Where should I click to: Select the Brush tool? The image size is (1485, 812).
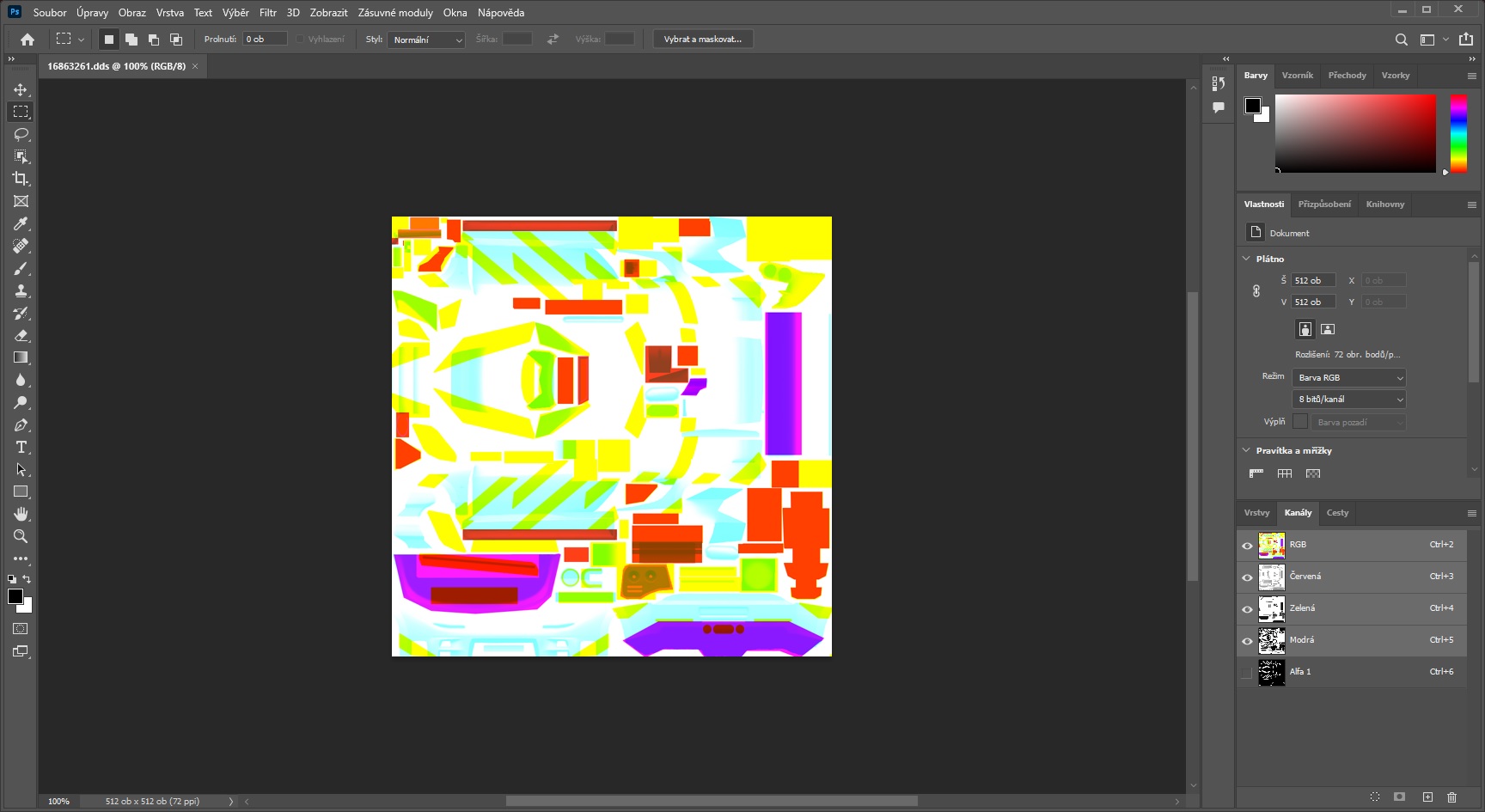point(21,268)
